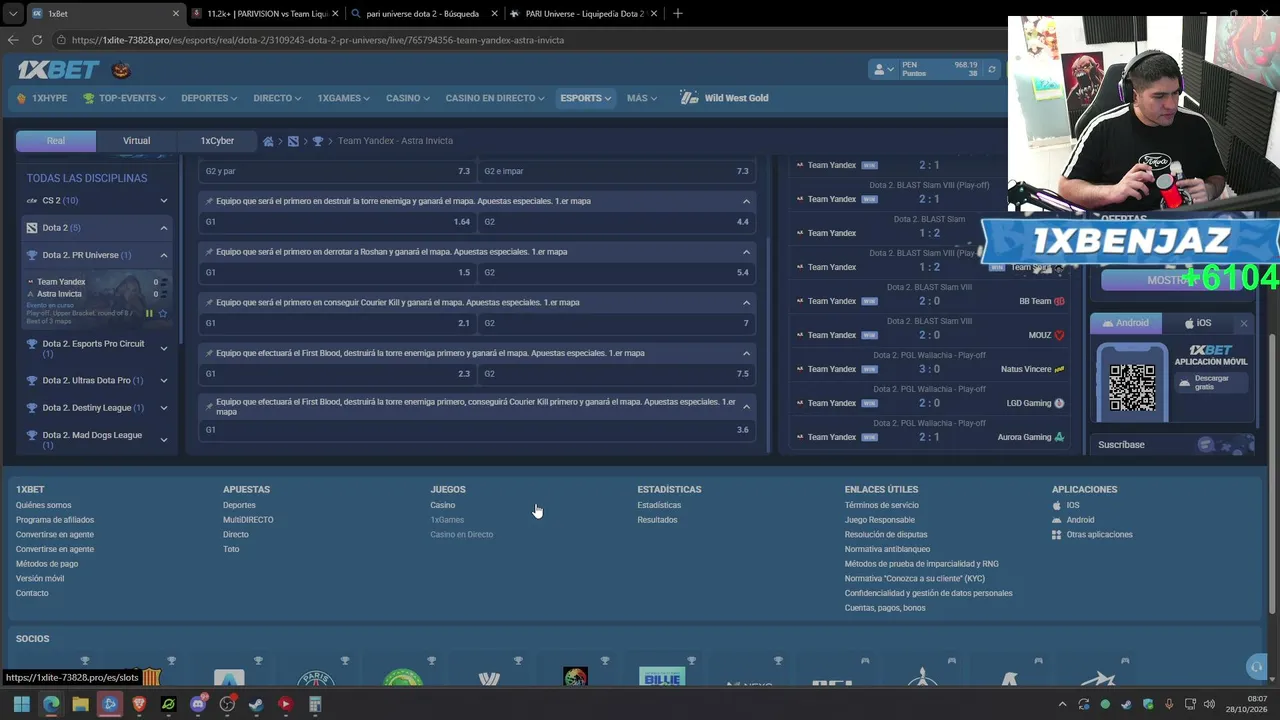
Task: Collapse the Roshan market section
Action: click(746, 252)
